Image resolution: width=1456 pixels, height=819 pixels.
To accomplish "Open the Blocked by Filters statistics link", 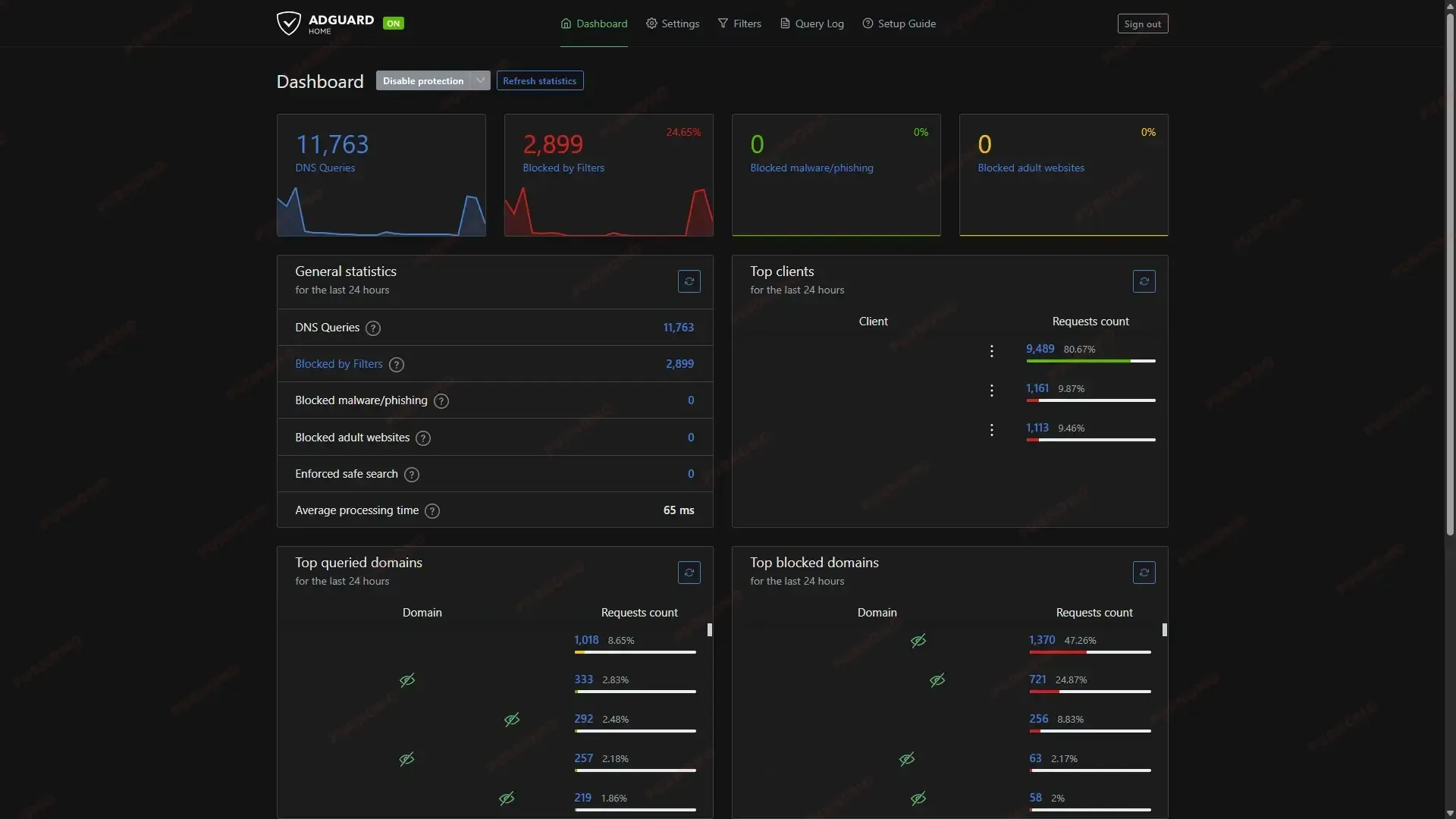I will [x=338, y=364].
